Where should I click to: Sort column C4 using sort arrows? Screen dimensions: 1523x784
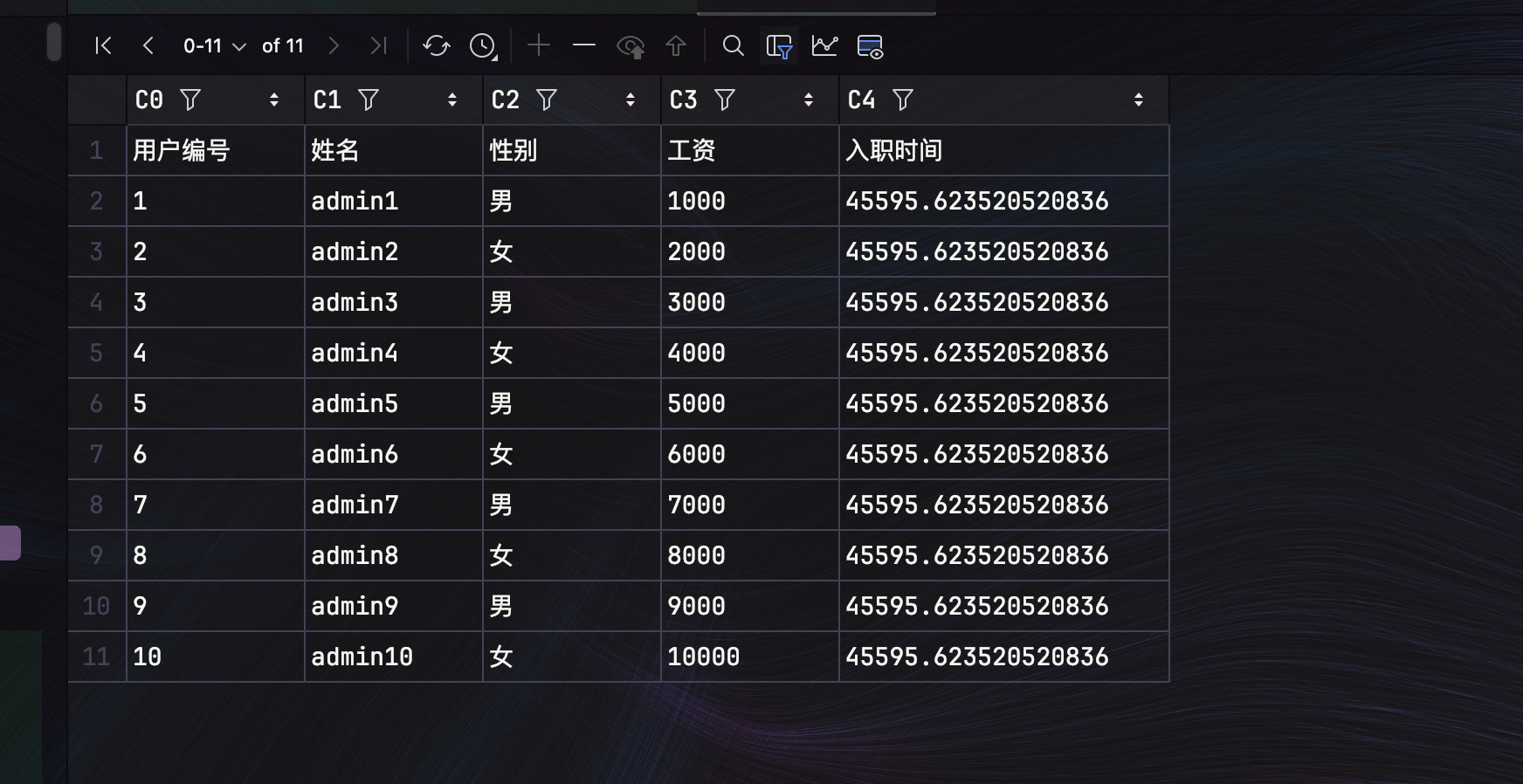click(1139, 100)
